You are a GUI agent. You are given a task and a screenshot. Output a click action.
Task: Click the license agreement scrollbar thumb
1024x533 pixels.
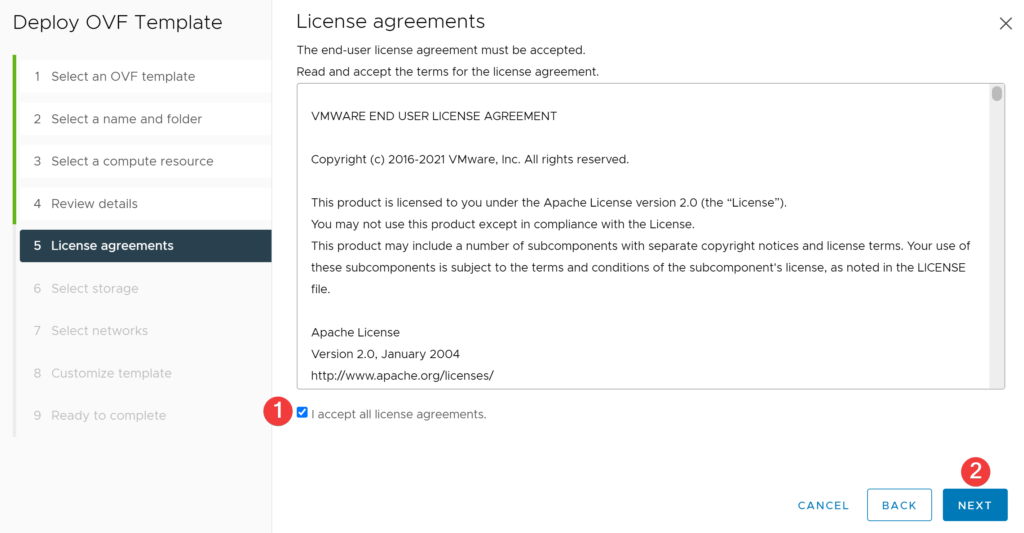coord(997,93)
